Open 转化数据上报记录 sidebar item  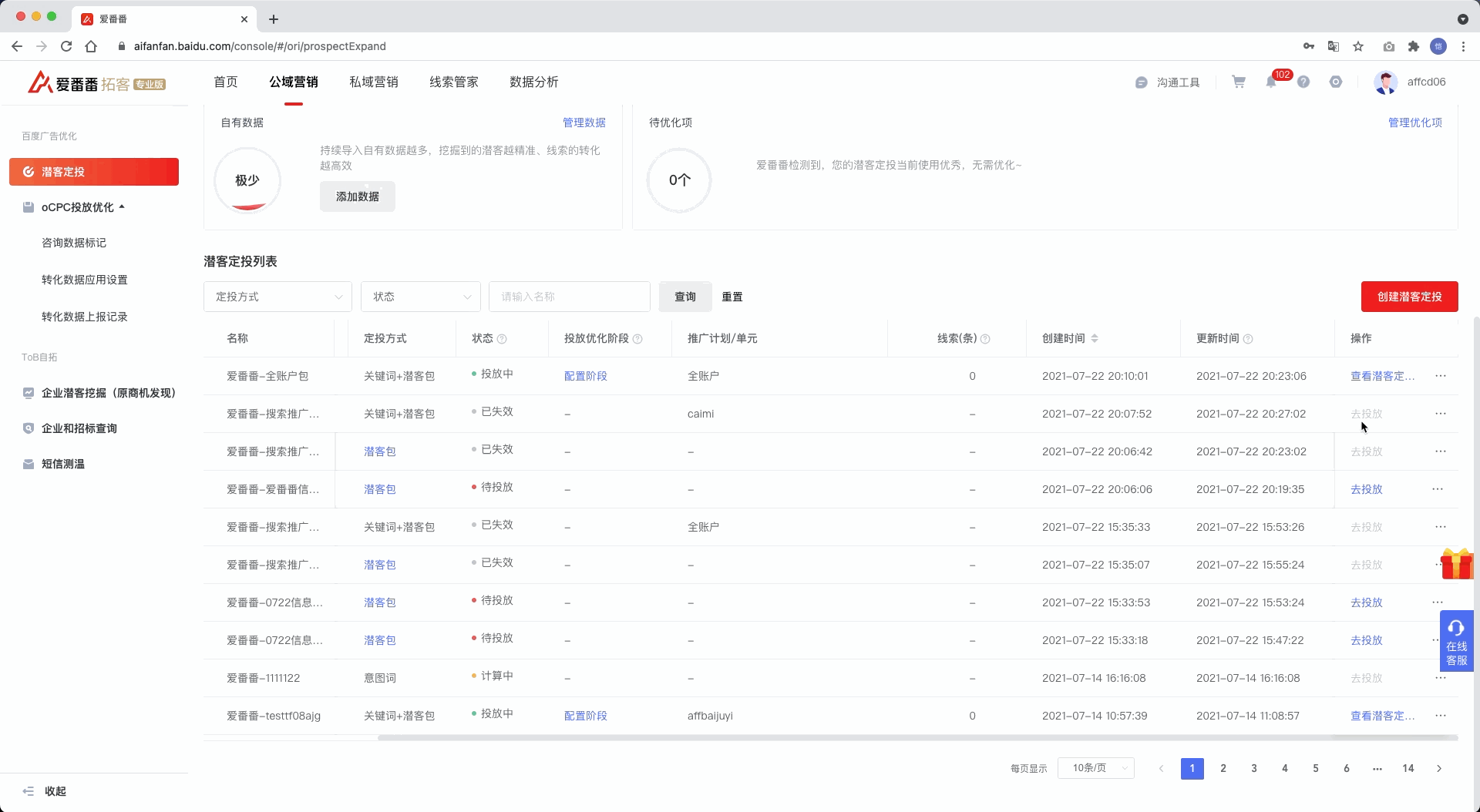click(x=85, y=317)
